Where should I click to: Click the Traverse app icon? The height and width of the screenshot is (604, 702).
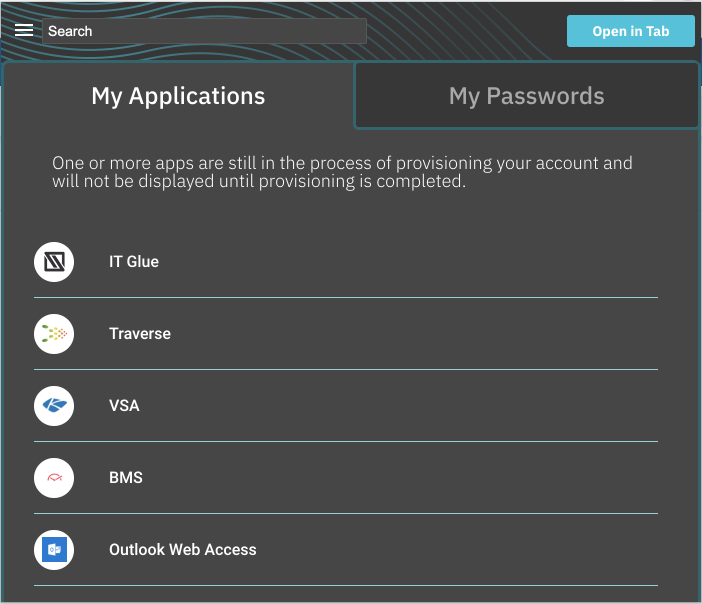coord(54,334)
